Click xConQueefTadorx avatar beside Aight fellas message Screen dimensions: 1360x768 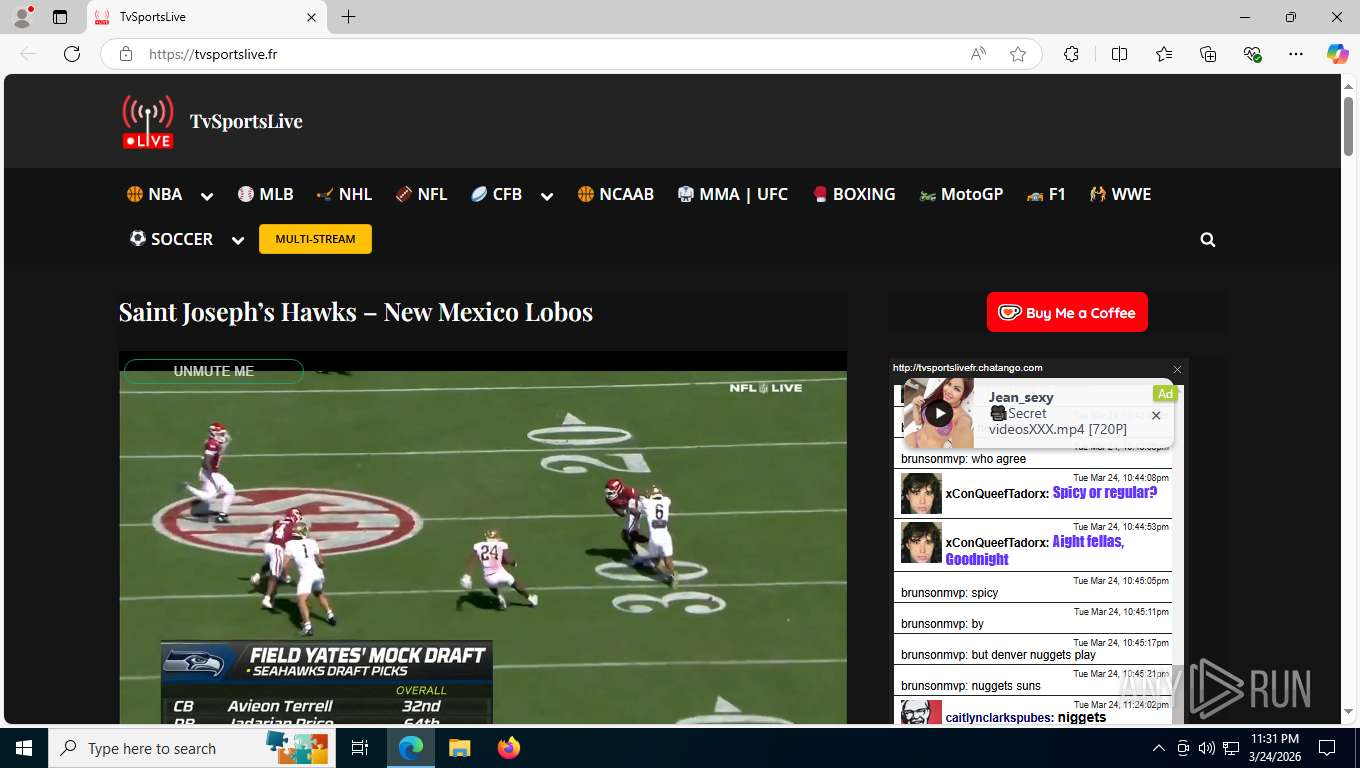pyautogui.click(x=921, y=542)
